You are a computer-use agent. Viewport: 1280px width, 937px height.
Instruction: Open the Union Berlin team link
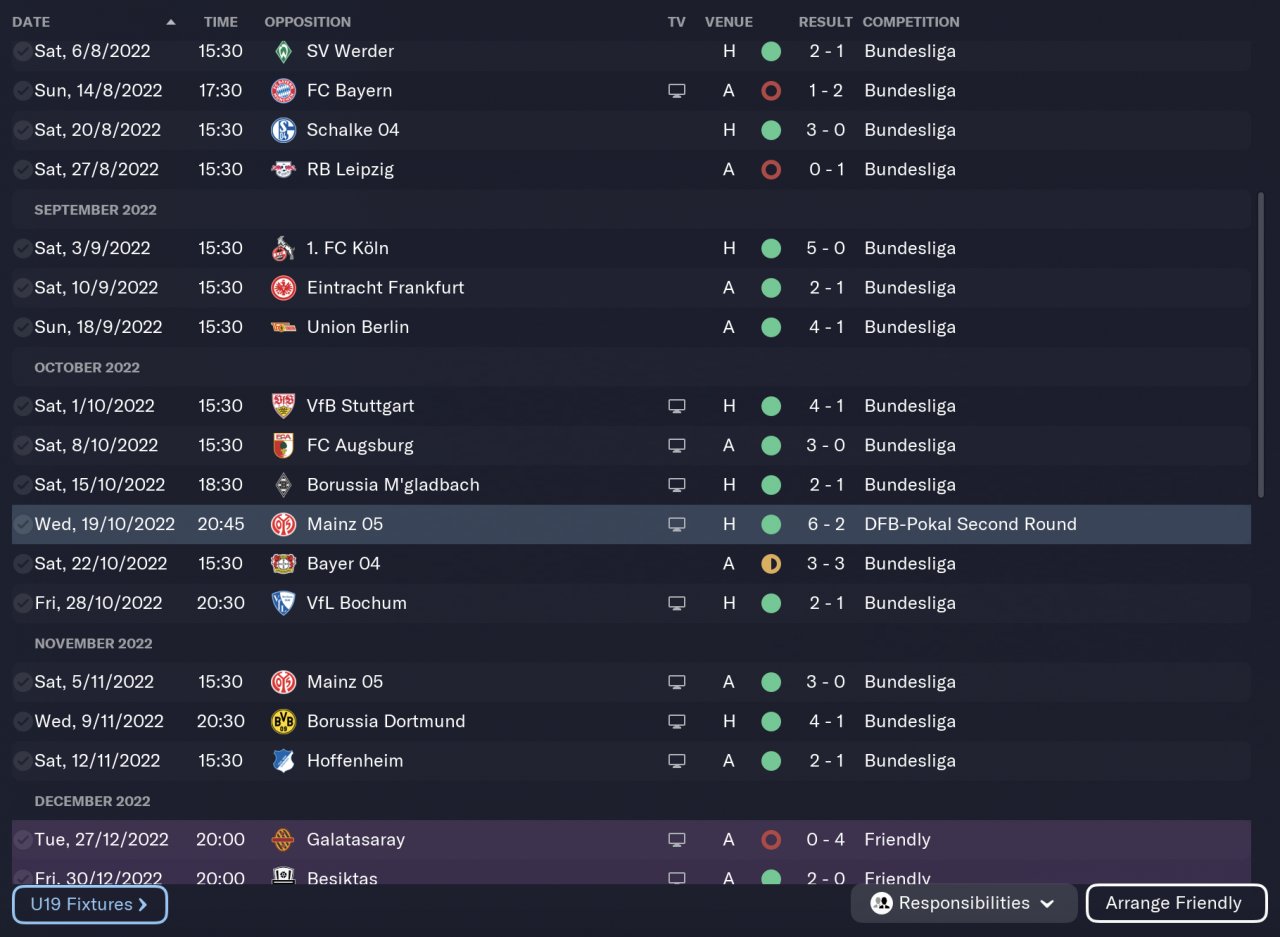coord(357,327)
